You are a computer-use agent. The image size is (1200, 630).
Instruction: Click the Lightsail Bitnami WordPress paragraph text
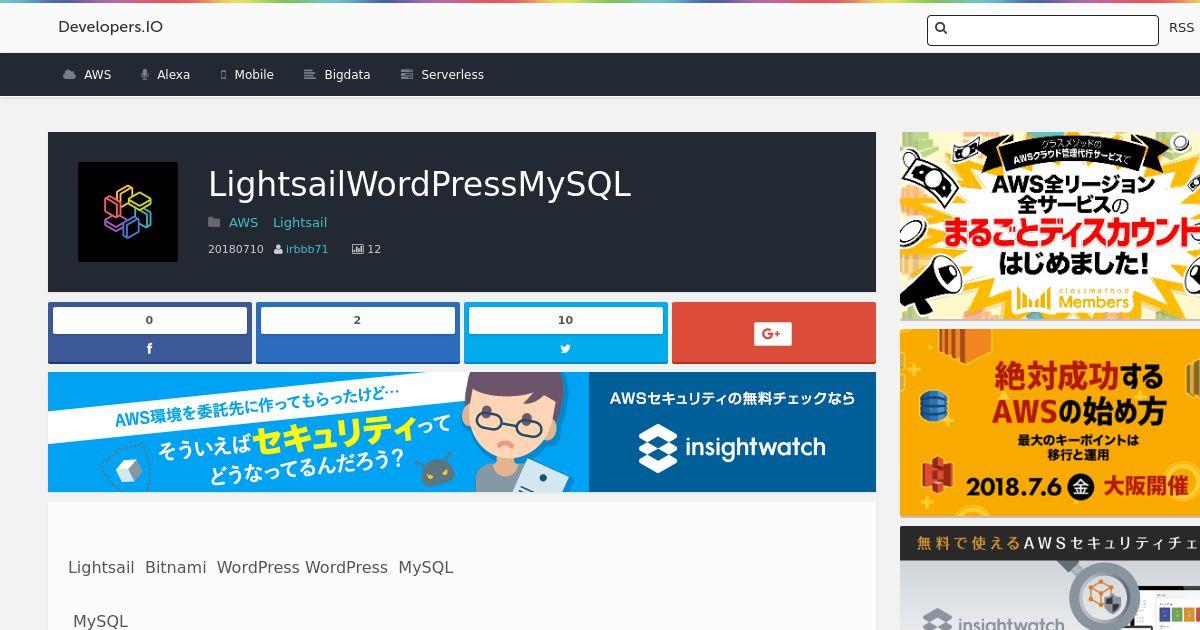(261, 567)
